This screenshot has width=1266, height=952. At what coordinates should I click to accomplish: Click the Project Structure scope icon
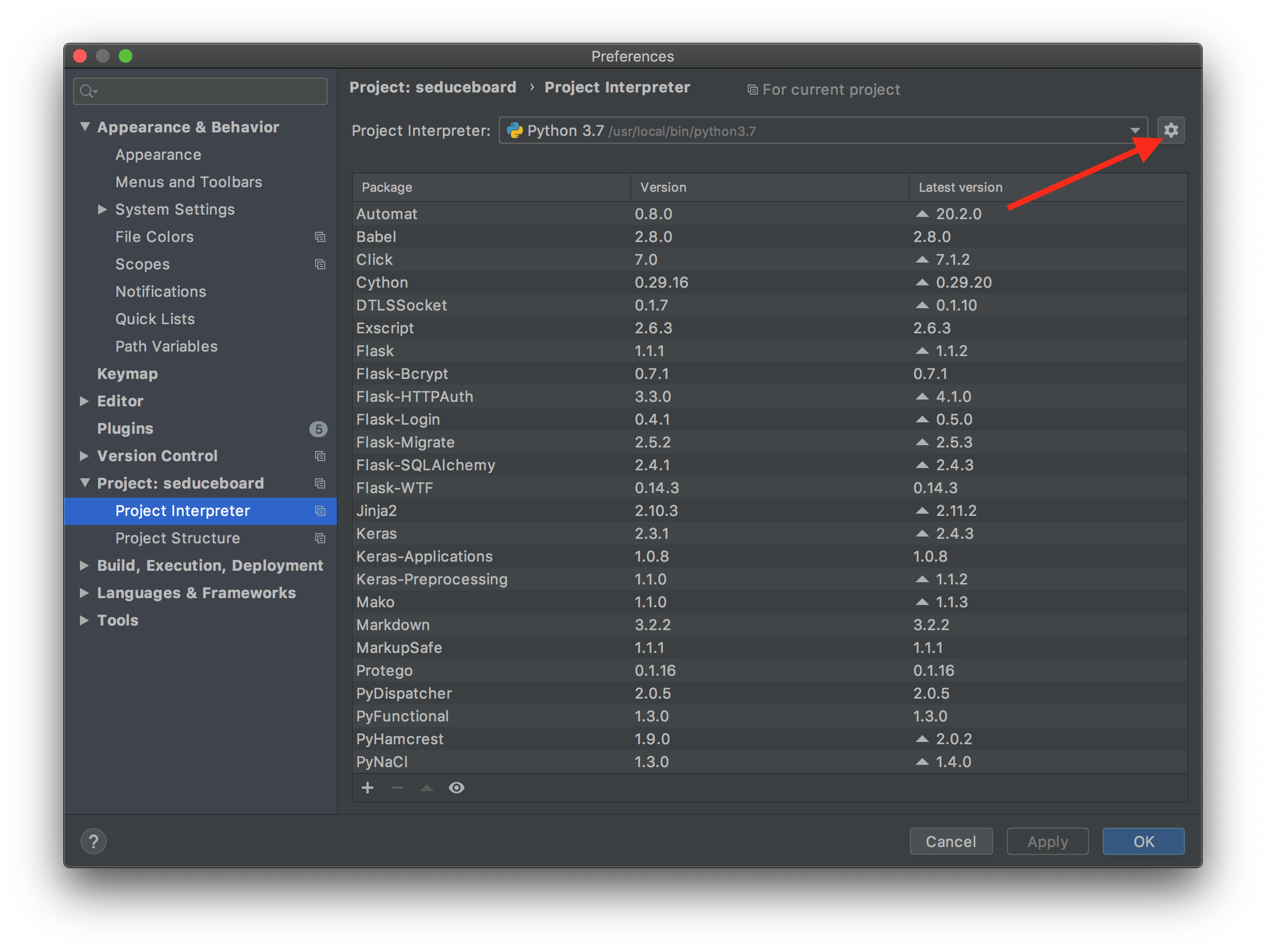point(320,539)
